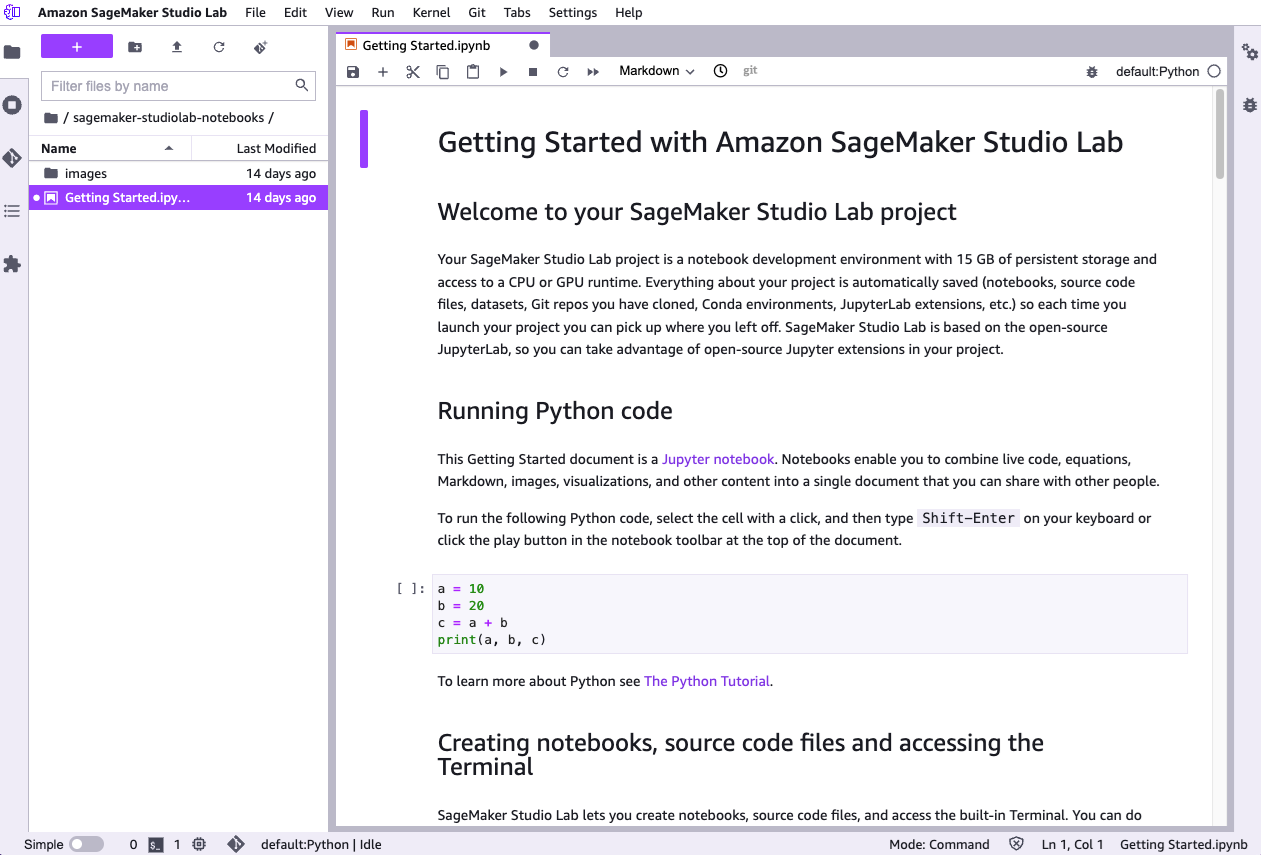Open the Edit menu
Image resolution: width=1261 pixels, height=855 pixels.
click(x=295, y=13)
